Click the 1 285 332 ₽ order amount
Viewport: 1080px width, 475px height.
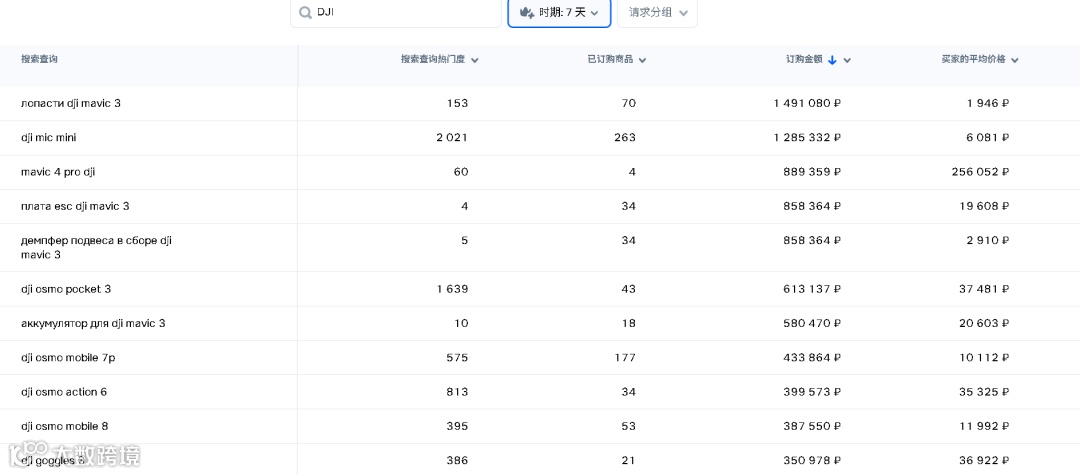(807, 138)
